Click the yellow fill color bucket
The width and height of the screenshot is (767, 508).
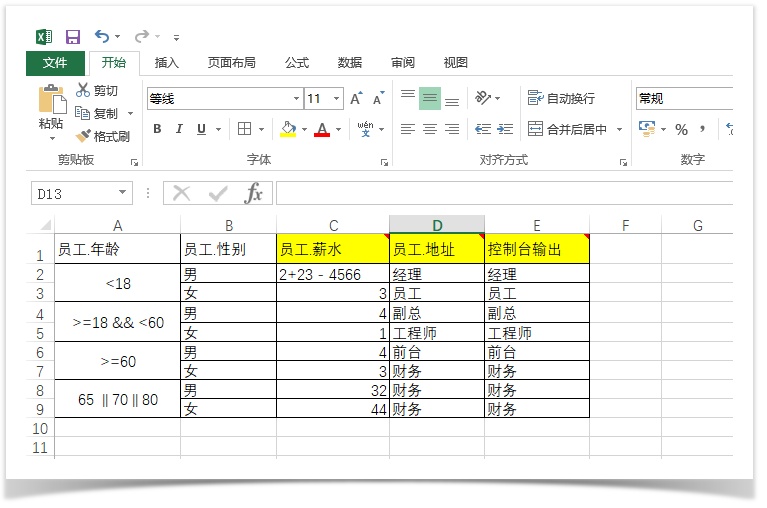pyautogui.click(x=288, y=129)
